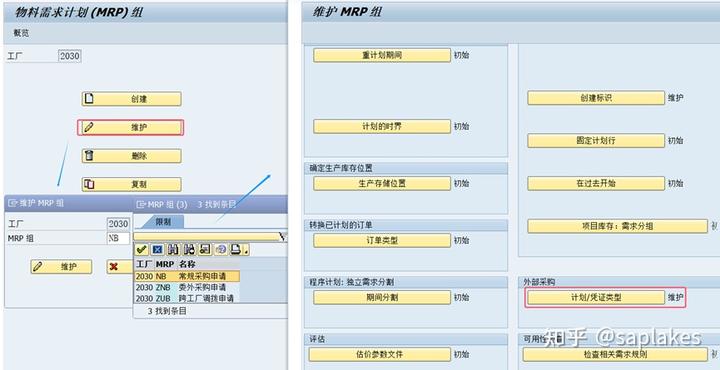This screenshot has height=370, width=720.
Task: Click the binoculars Find icon
Action: click(x=173, y=249)
